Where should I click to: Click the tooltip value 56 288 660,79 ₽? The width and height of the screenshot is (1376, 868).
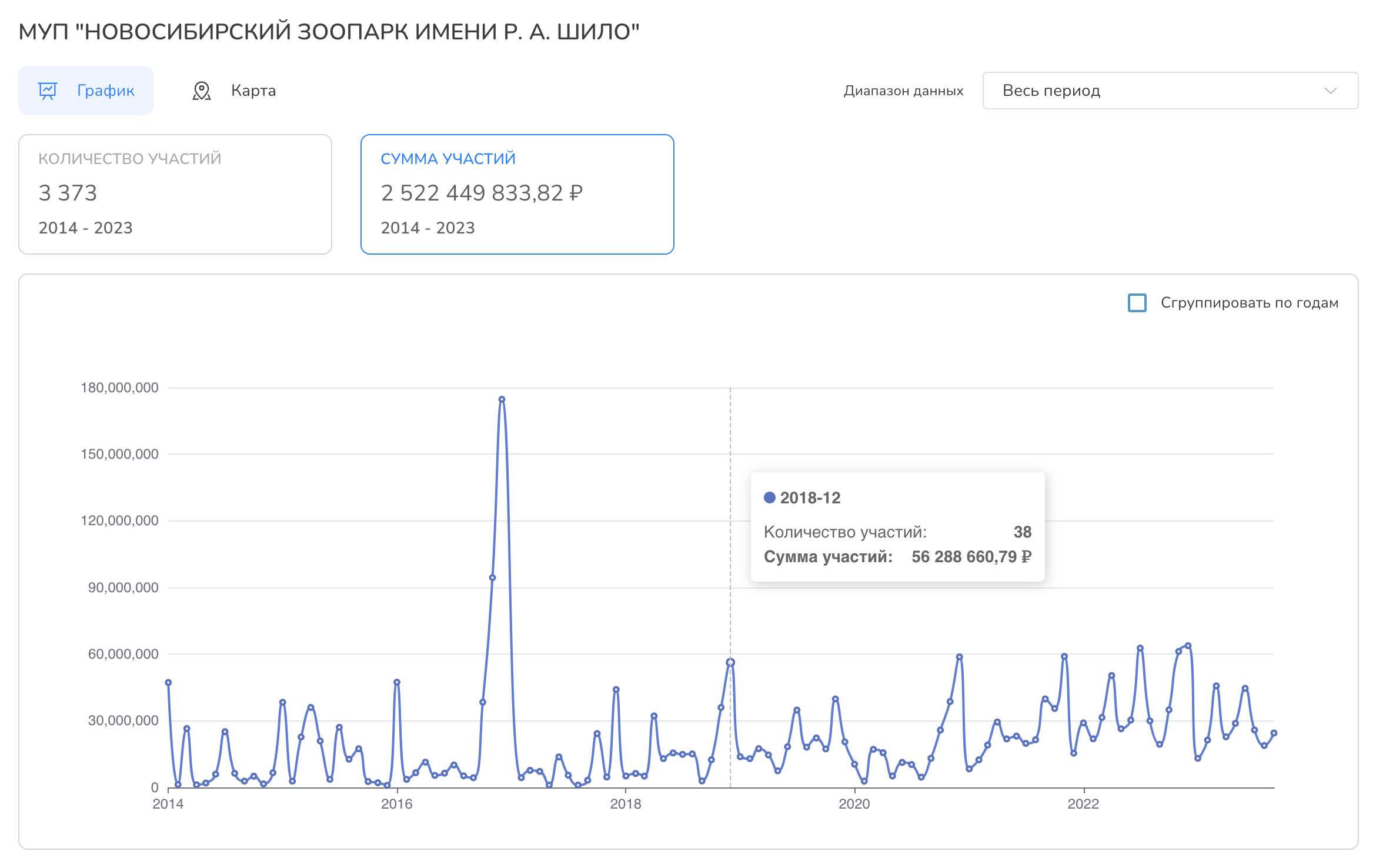coord(971,557)
